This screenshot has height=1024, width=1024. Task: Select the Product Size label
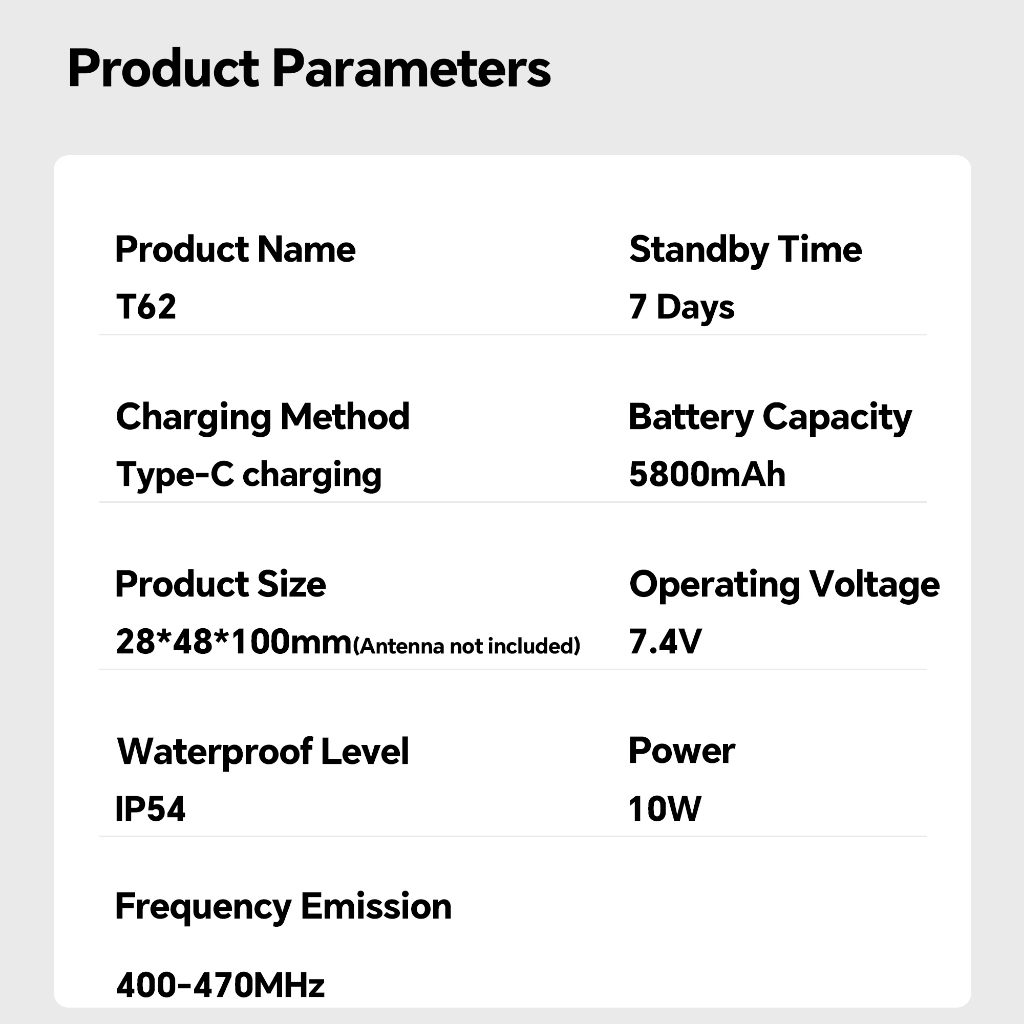coord(220,584)
